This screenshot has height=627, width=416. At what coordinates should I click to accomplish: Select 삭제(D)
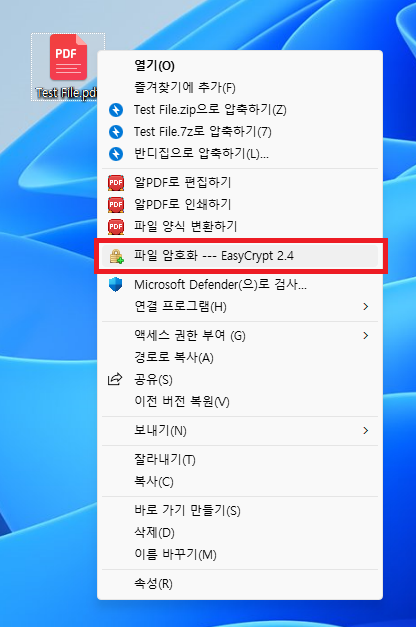(x=240, y=533)
